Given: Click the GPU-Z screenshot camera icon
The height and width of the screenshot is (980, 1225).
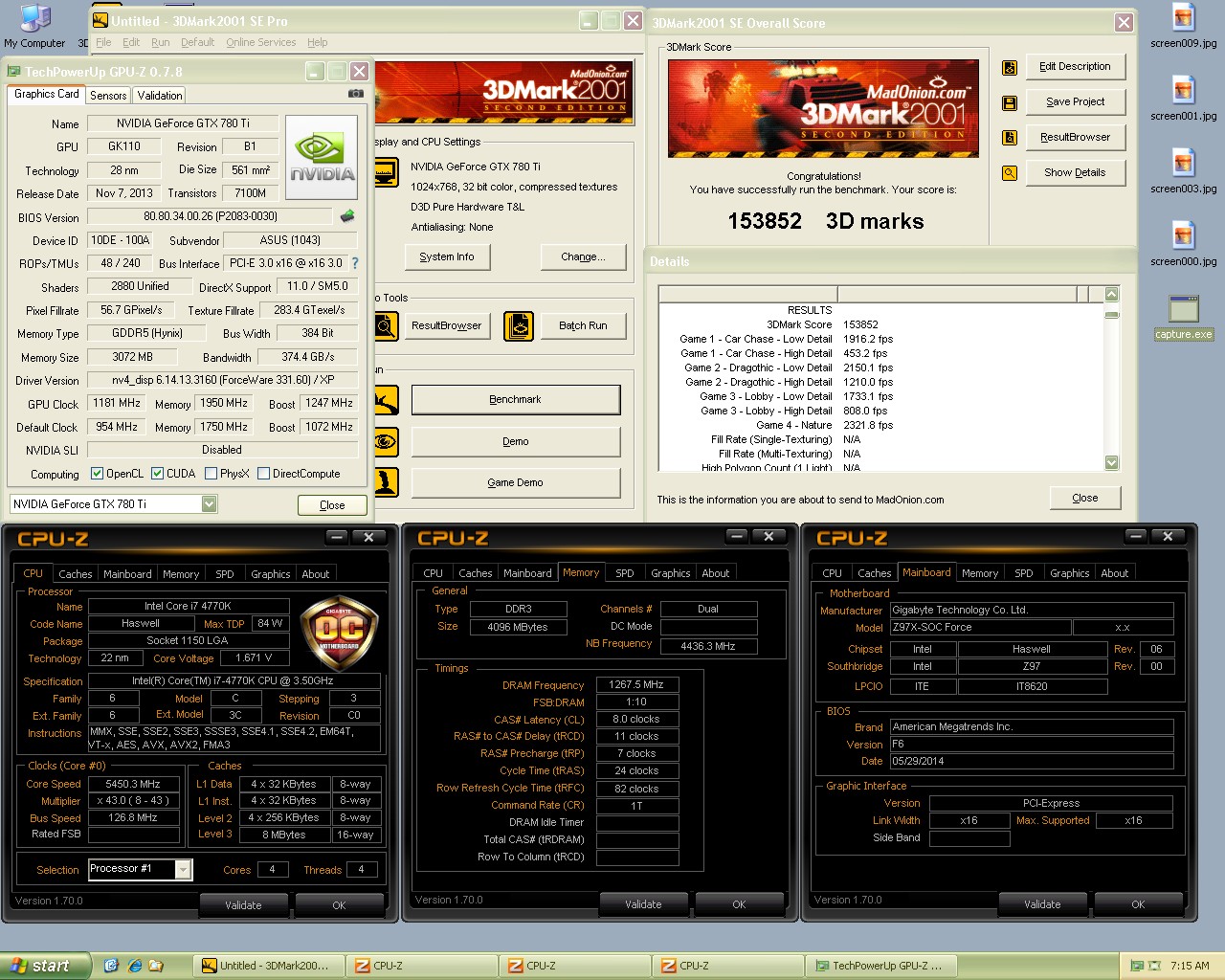Looking at the screenshot, I should 355,94.
